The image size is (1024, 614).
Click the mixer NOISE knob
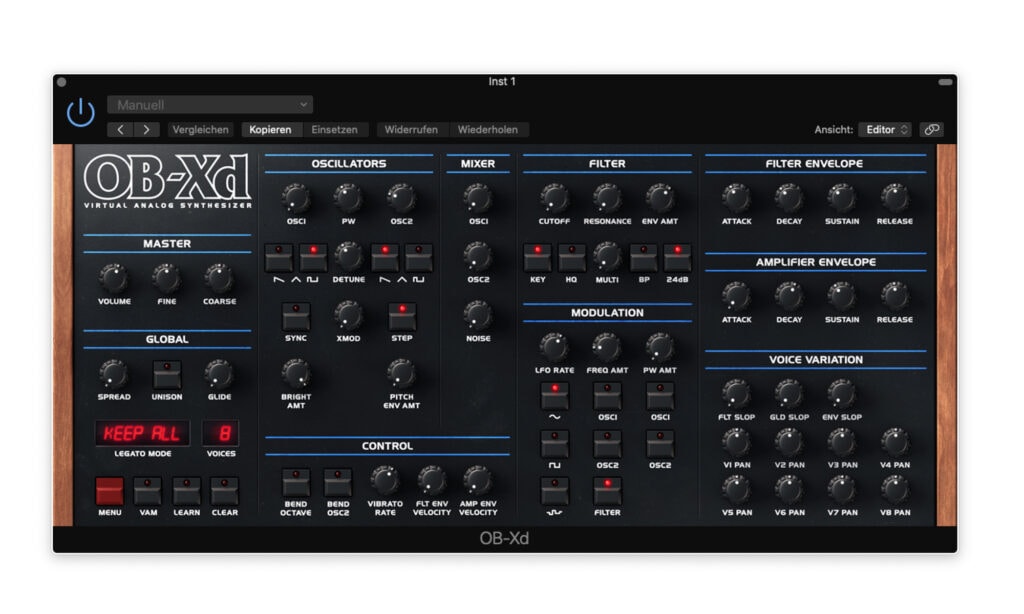point(478,315)
